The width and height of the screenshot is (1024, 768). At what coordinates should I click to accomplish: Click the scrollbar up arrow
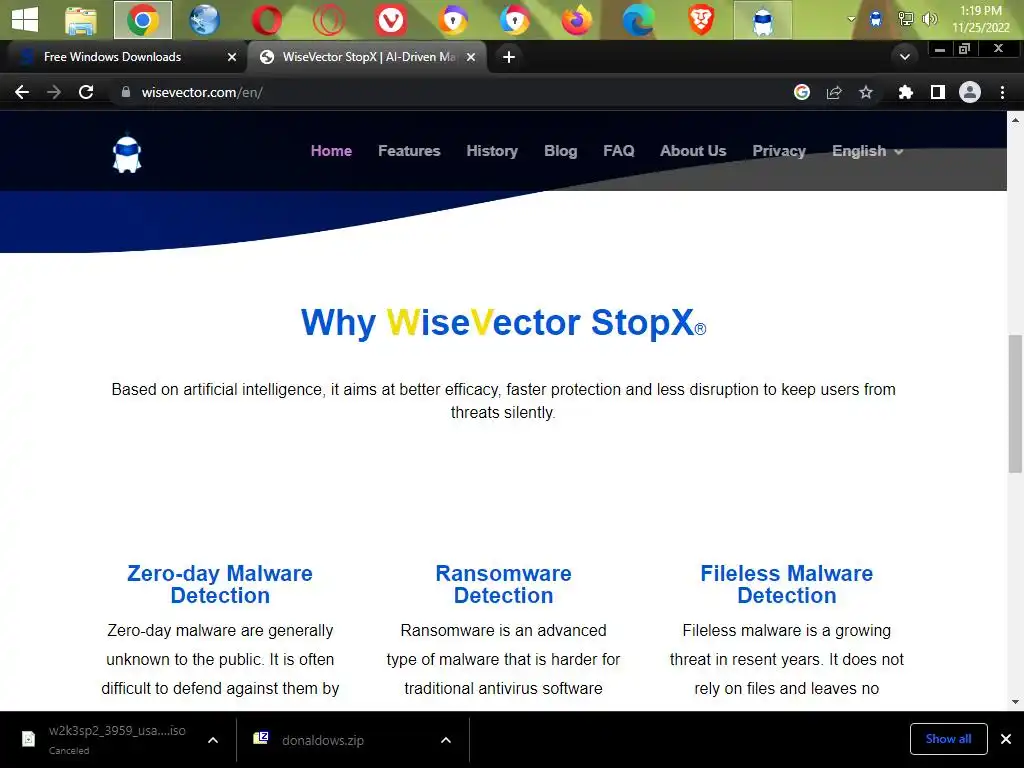(1015, 120)
